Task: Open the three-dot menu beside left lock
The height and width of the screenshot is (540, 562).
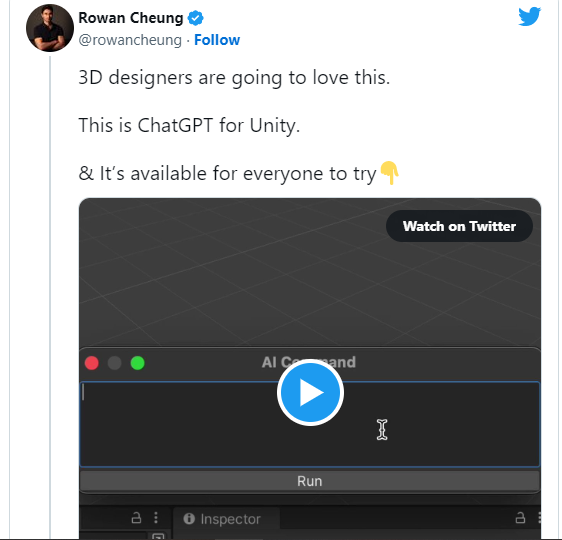Action: click(156, 518)
